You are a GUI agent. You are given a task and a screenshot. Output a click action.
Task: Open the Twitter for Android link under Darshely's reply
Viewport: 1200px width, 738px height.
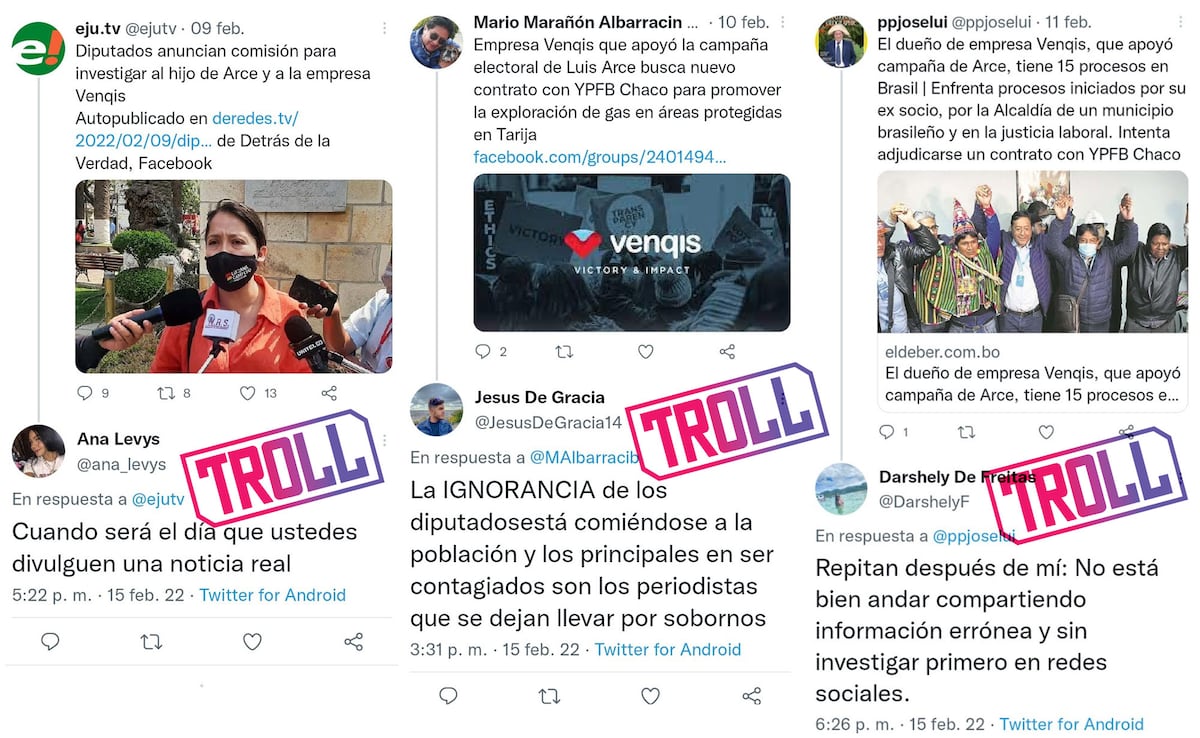1072,724
